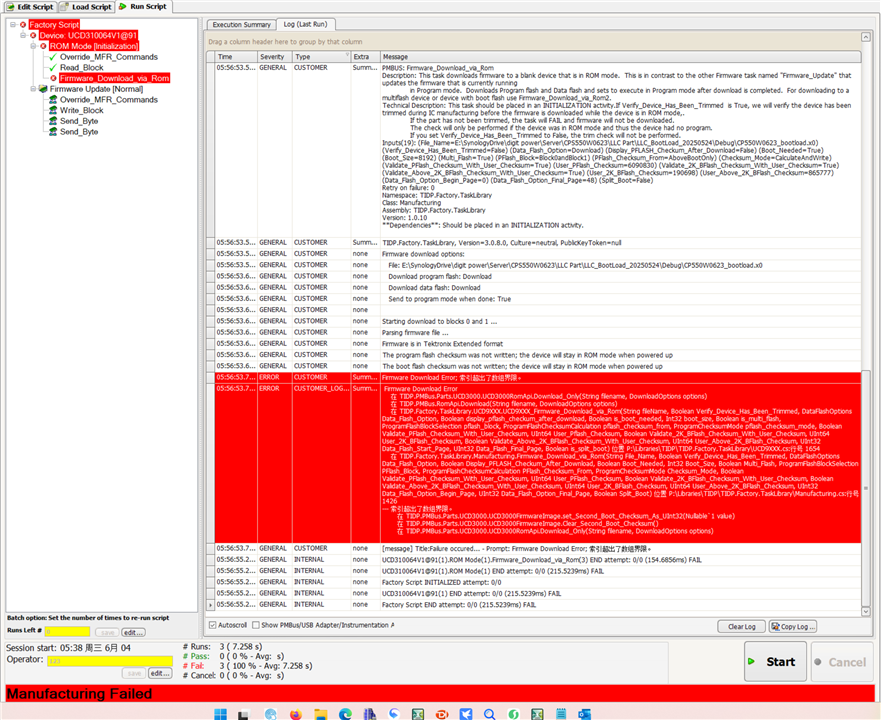Open Firefox from the taskbar
The height and width of the screenshot is (720, 881).
(x=296, y=714)
